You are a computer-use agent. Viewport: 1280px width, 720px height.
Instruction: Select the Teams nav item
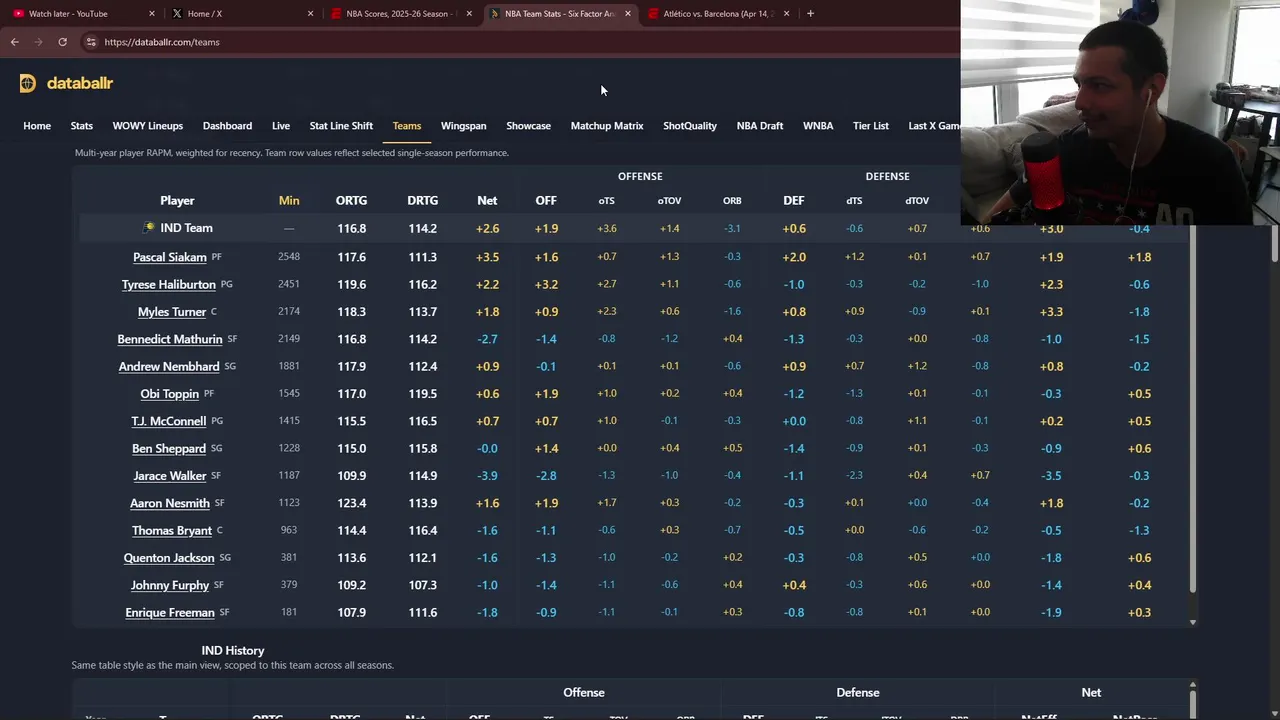point(407,126)
